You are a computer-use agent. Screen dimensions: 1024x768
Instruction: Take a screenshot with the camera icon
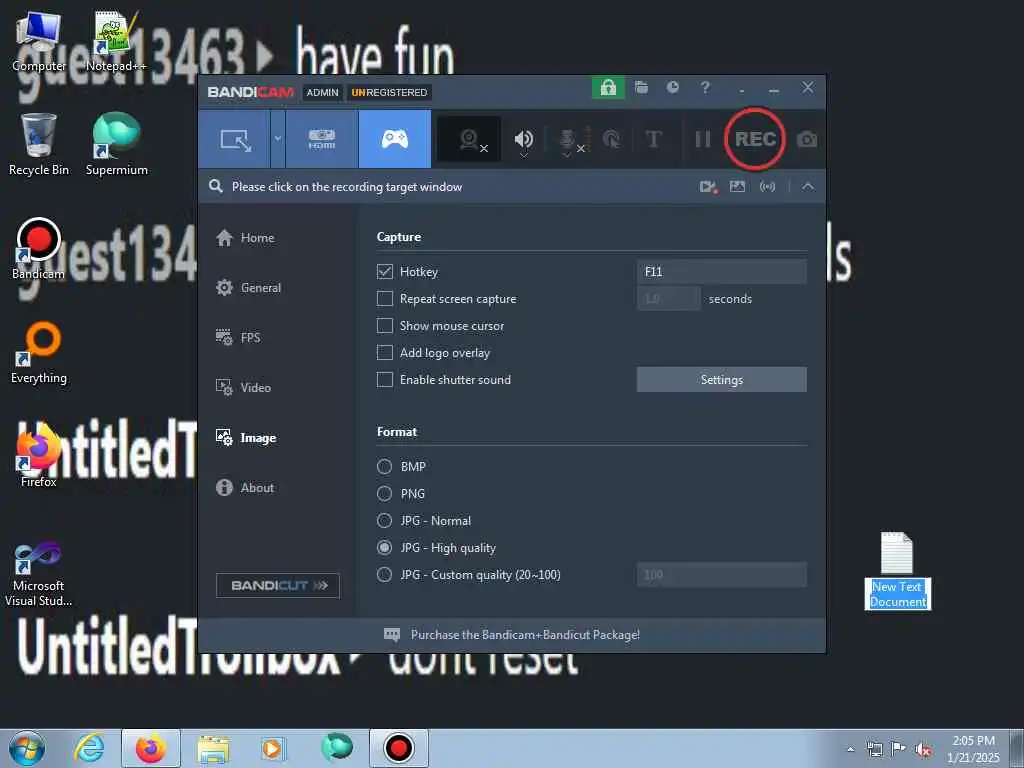pyautogui.click(x=807, y=139)
